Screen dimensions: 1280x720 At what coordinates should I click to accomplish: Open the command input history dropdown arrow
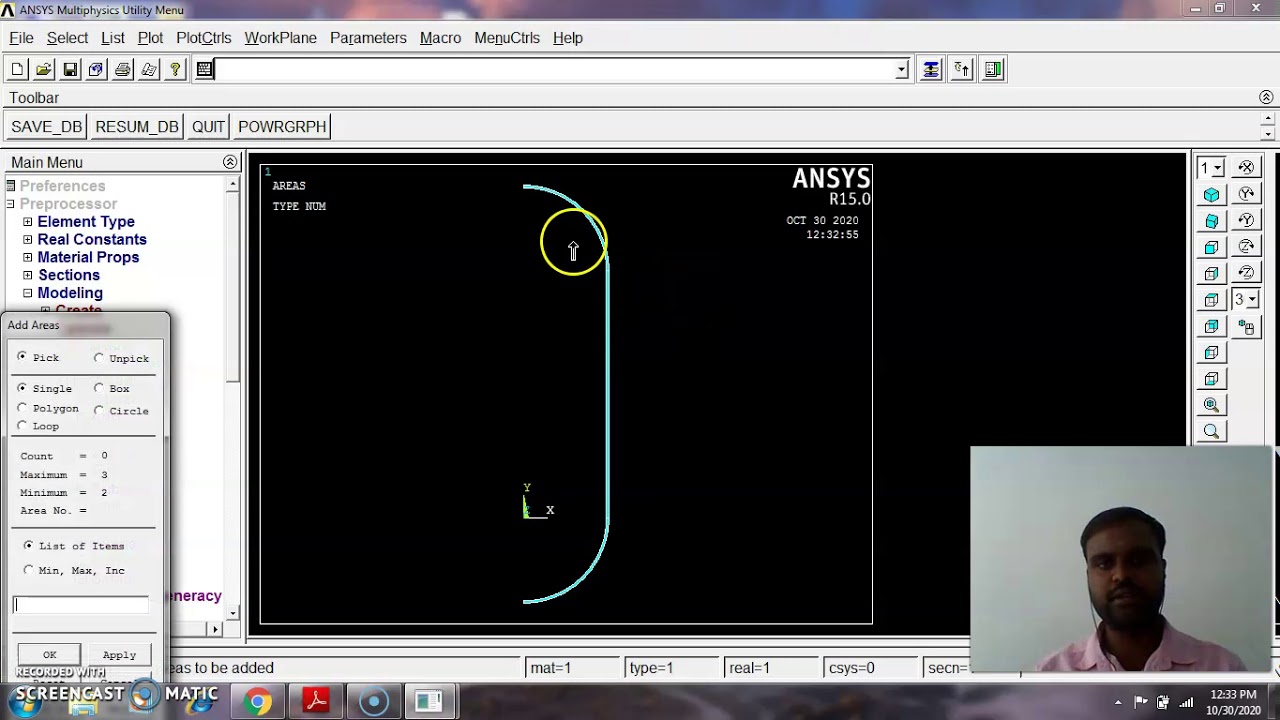[x=901, y=69]
